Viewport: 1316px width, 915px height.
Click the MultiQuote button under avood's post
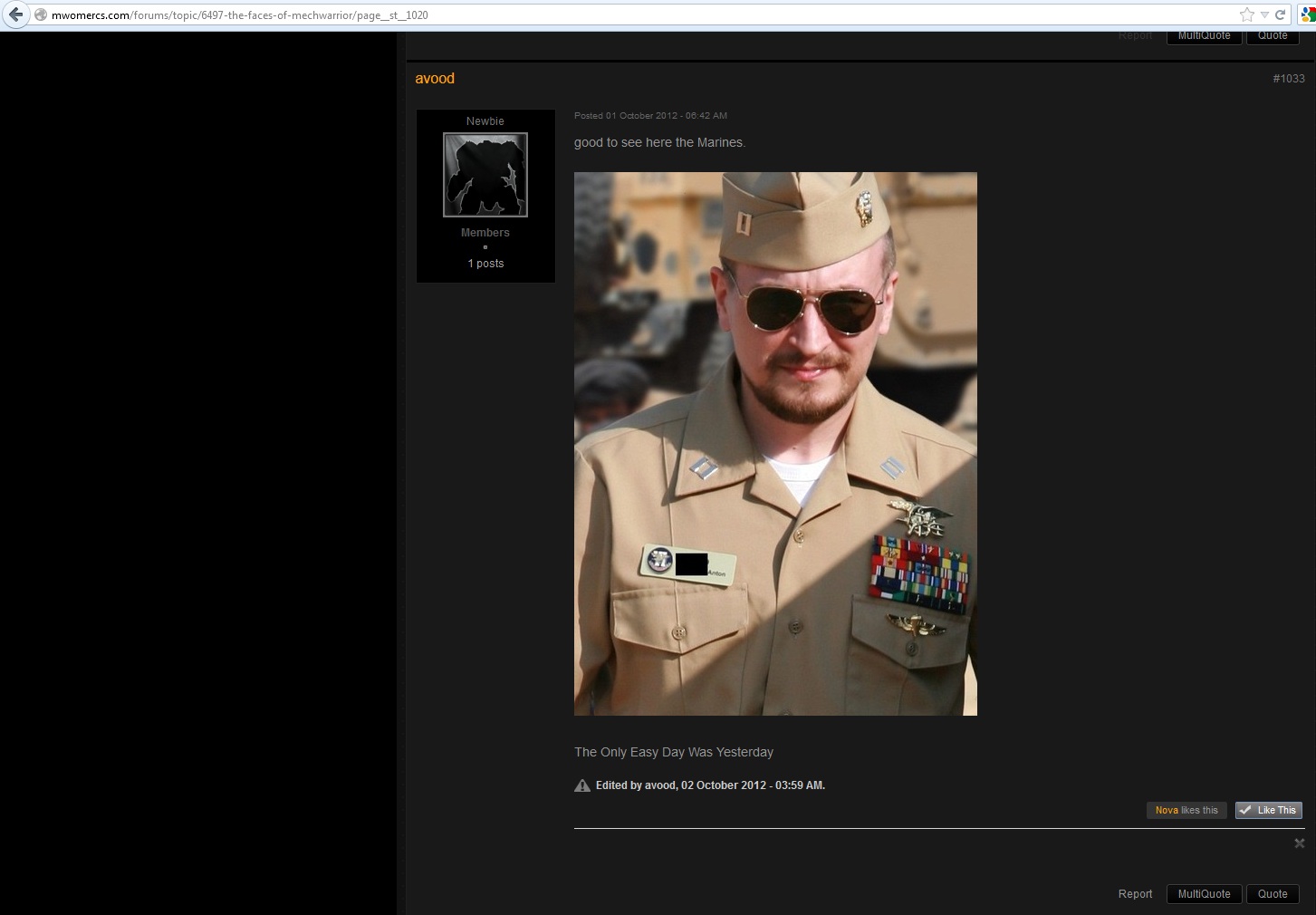click(1204, 894)
